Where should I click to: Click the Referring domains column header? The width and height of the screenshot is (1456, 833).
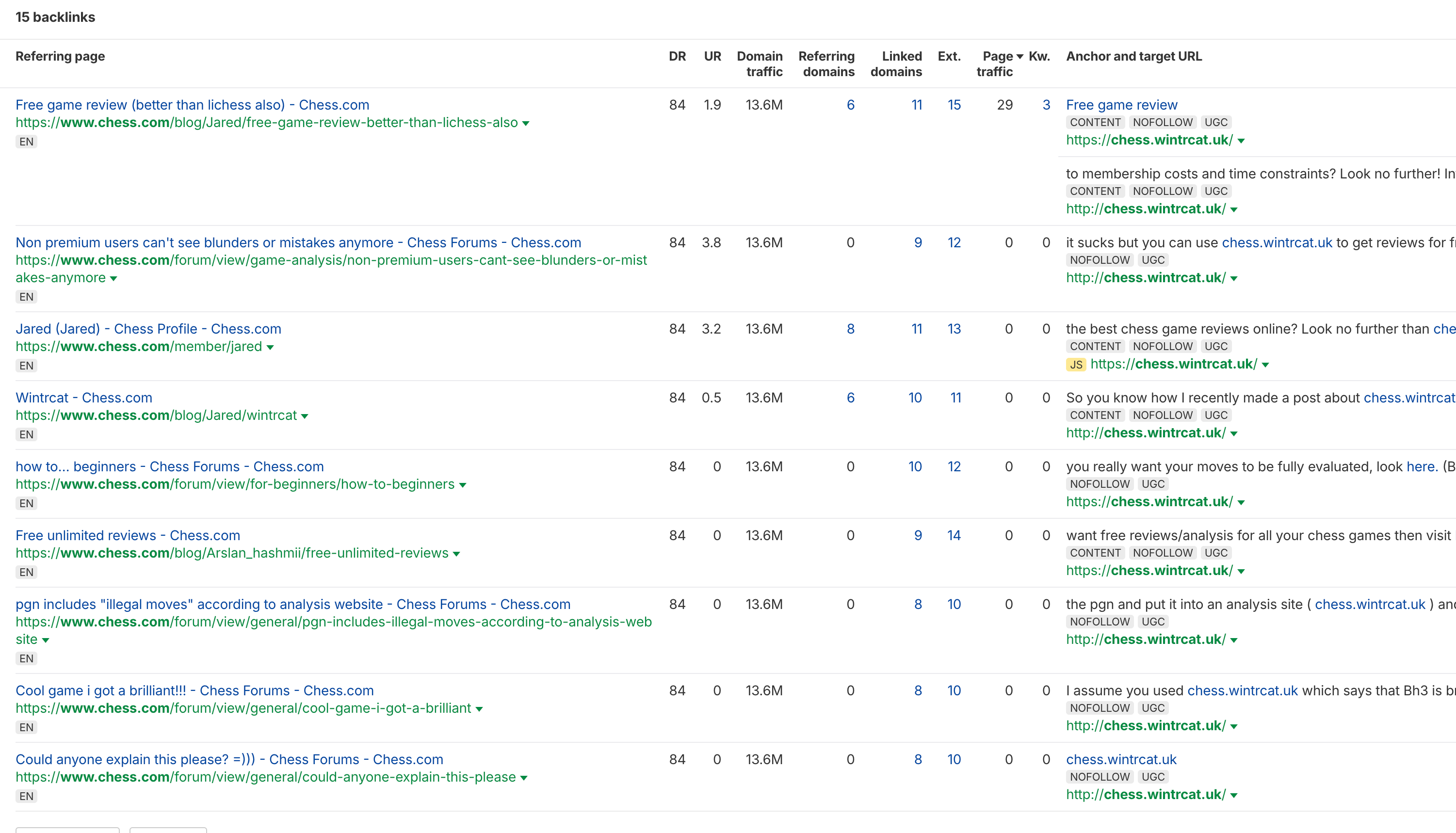tap(826, 64)
